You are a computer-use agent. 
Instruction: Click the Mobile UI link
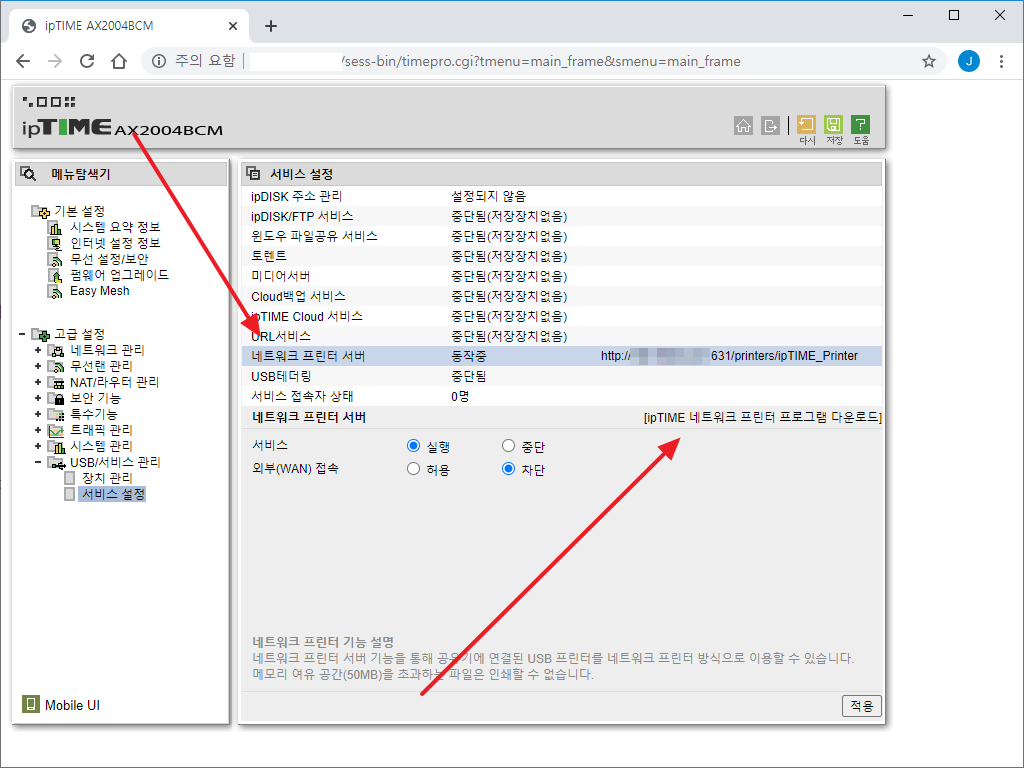(x=72, y=705)
